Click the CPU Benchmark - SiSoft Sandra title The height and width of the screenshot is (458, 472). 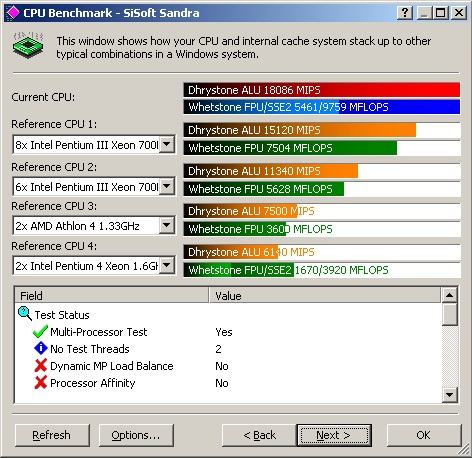[111, 13]
